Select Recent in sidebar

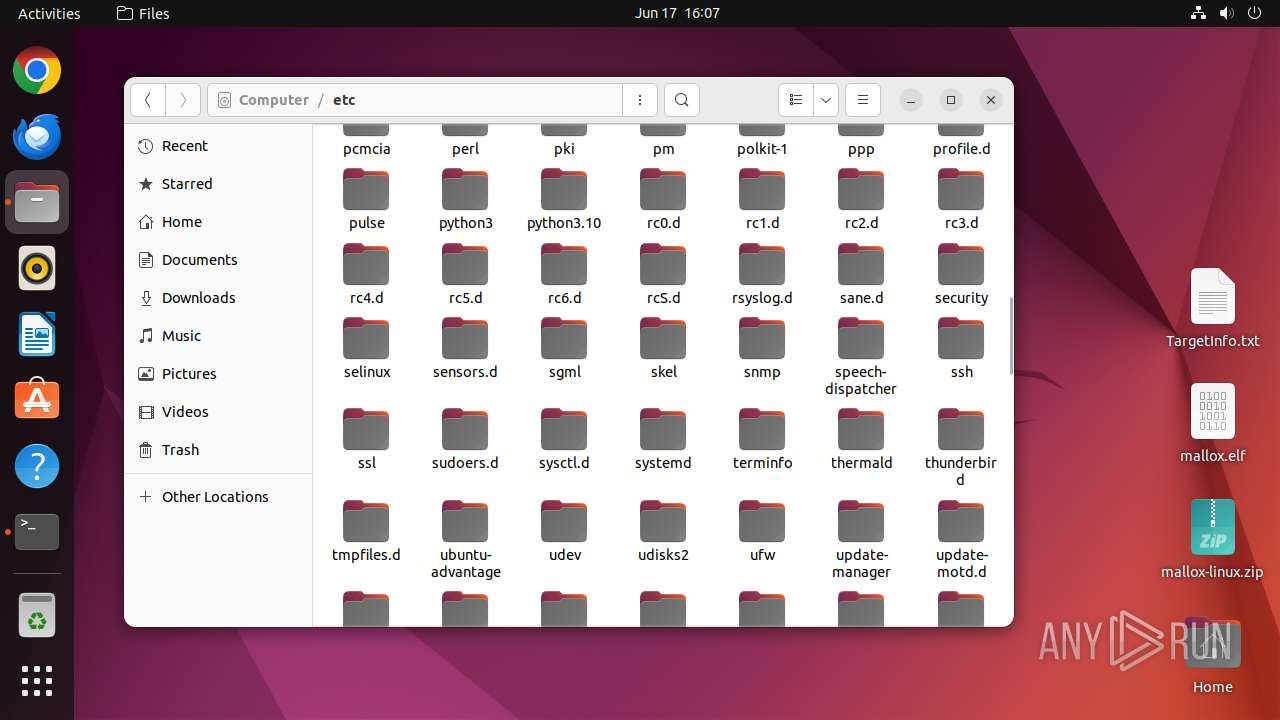tap(218, 146)
